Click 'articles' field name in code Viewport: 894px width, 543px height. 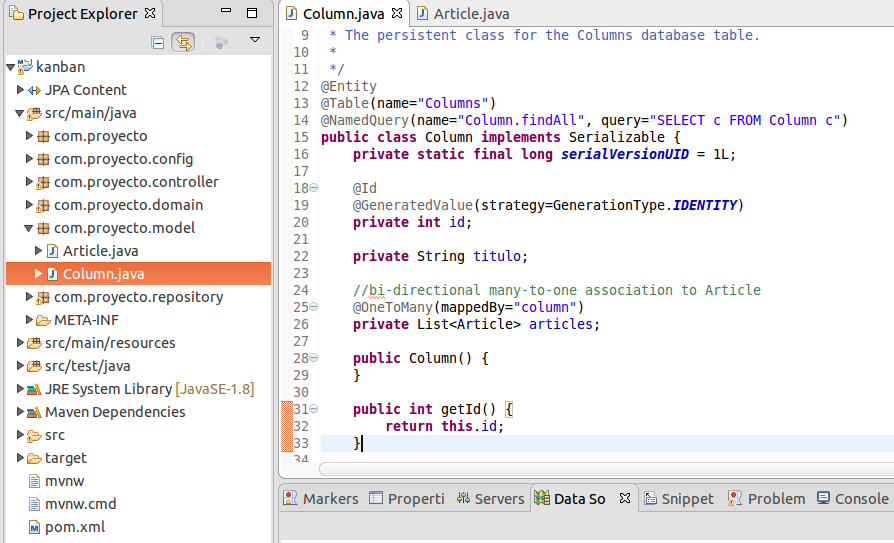pyautogui.click(x=561, y=324)
